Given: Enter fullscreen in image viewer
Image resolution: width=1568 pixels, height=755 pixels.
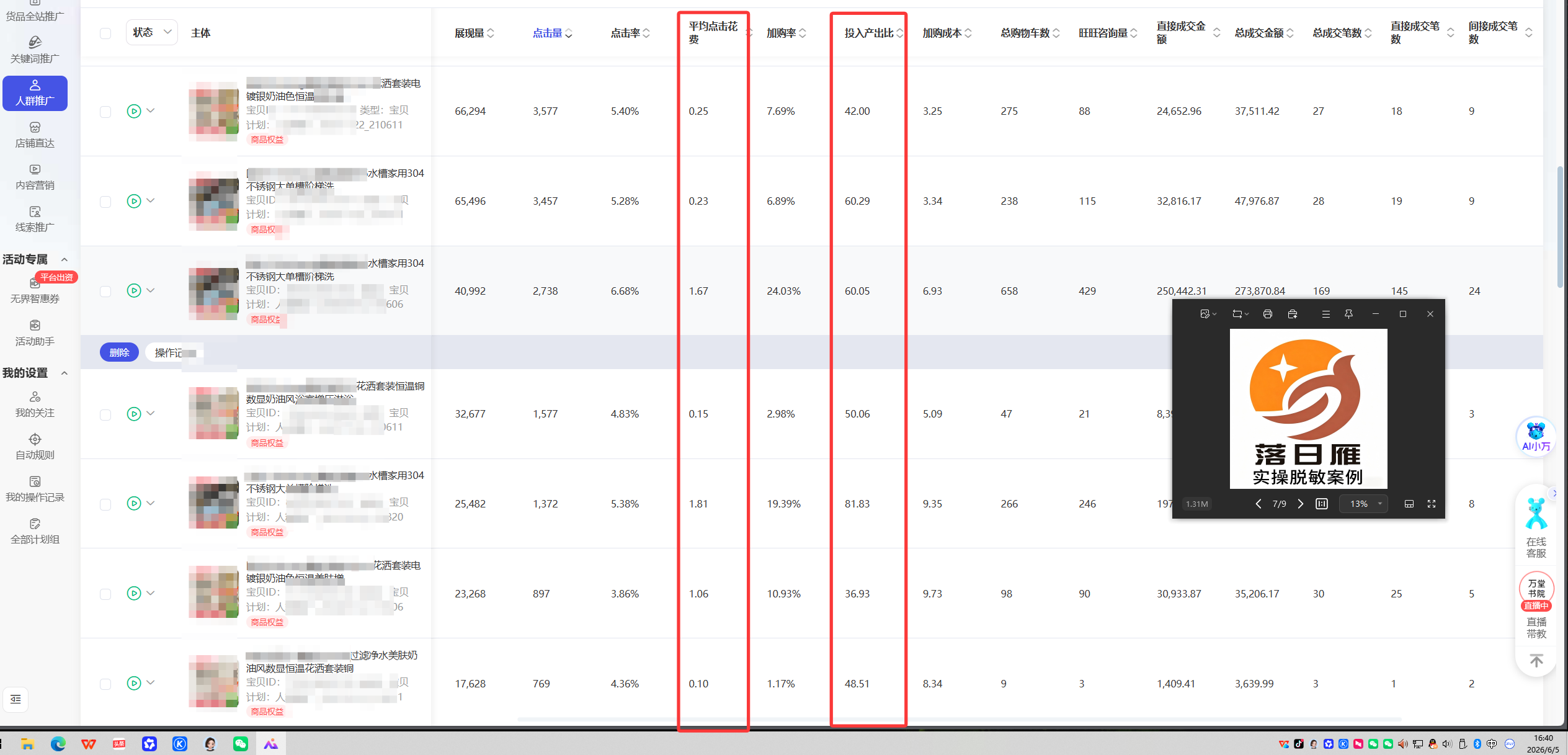Looking at the screenshot, I should tap(1432, 504).
